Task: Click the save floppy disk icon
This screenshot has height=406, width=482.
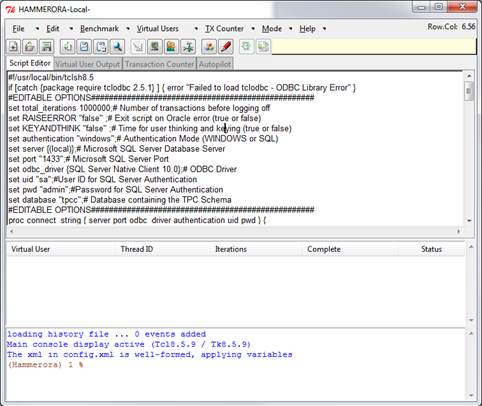Action: 46,46
